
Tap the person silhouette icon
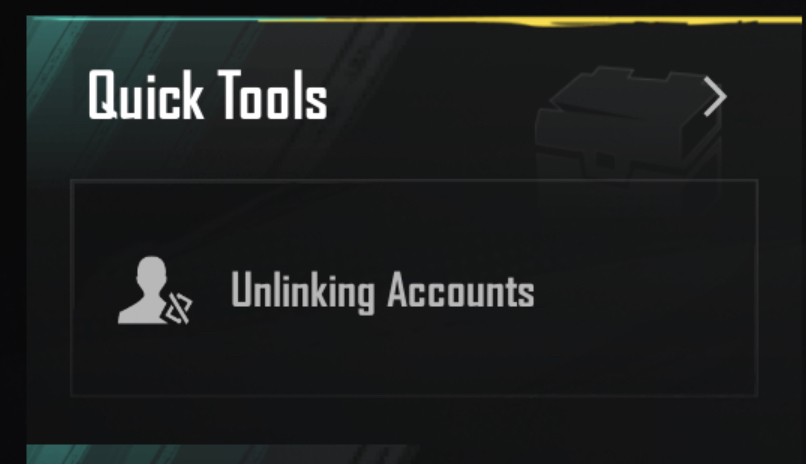[x=145, y=289]
